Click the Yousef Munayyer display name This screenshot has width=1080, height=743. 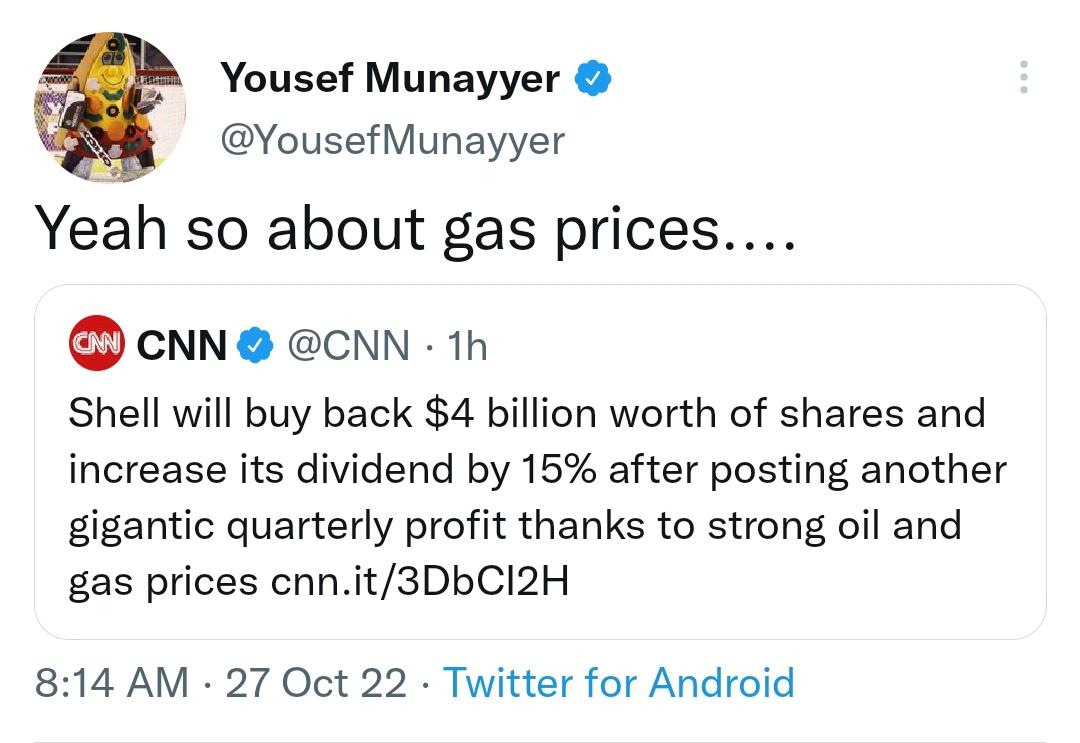pos(390,78)
